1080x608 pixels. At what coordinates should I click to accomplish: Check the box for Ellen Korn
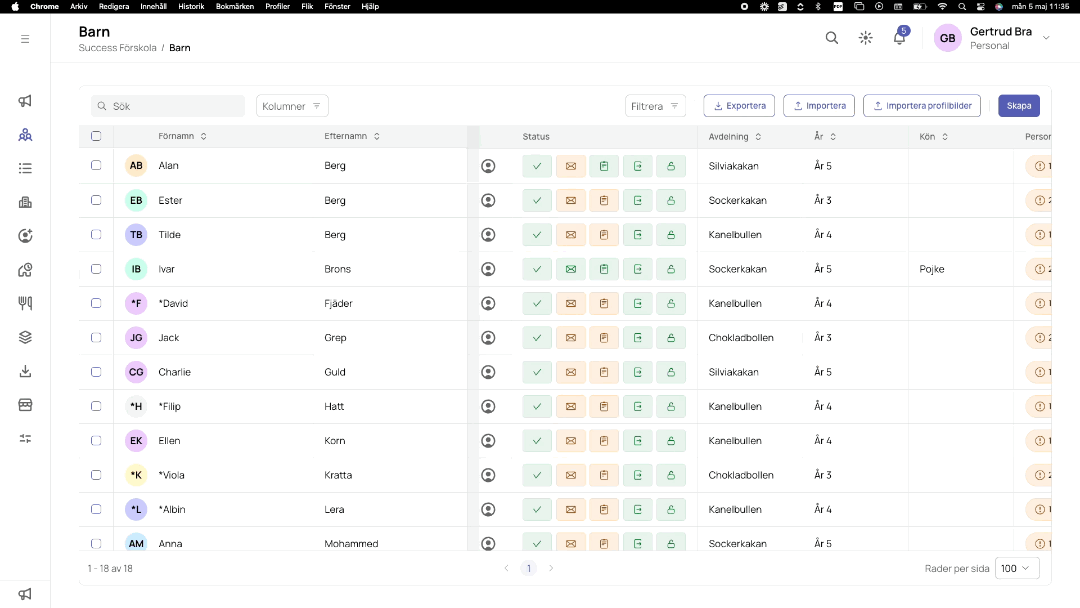click(96, 441)
